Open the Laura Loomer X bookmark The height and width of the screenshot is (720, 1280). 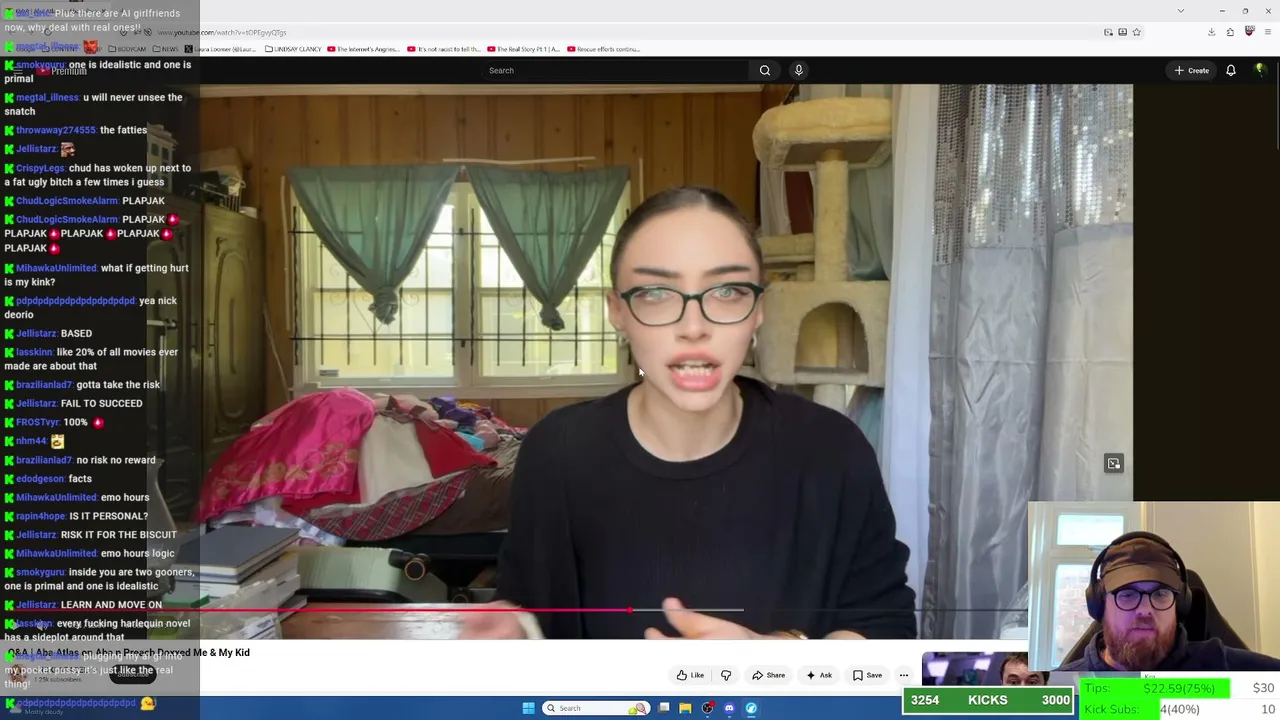pyautogui.click(x=221, y=49)
